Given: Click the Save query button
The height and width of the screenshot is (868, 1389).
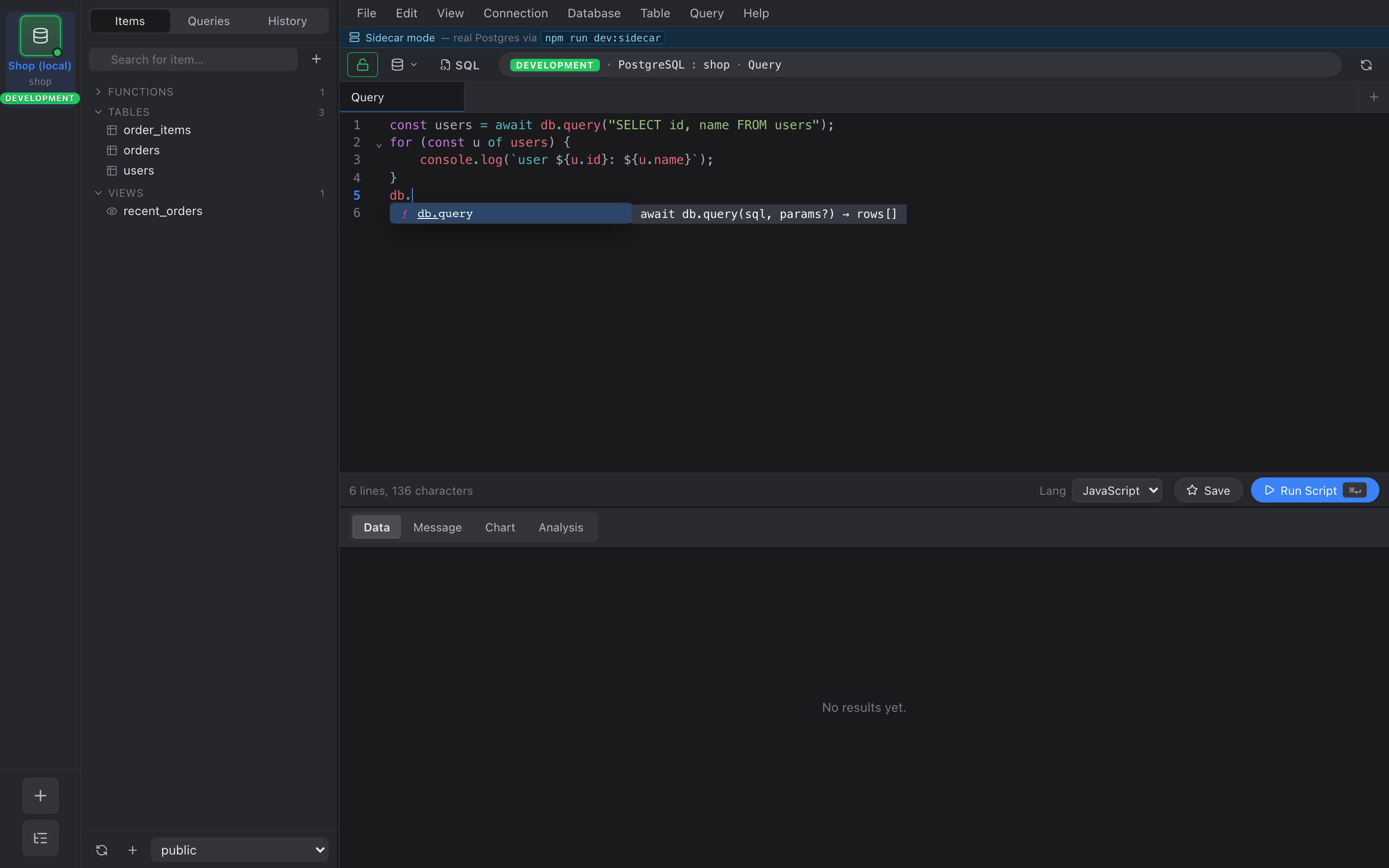Looking at the screenshot, I should click(1208, 490).
